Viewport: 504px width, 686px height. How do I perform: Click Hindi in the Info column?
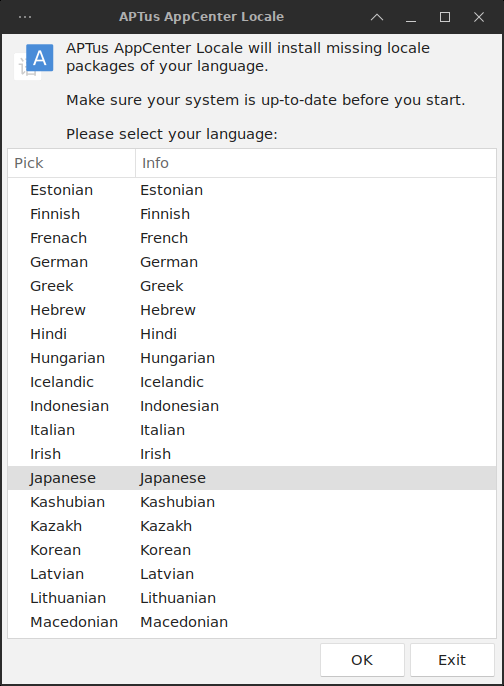(x=158, y=334)
